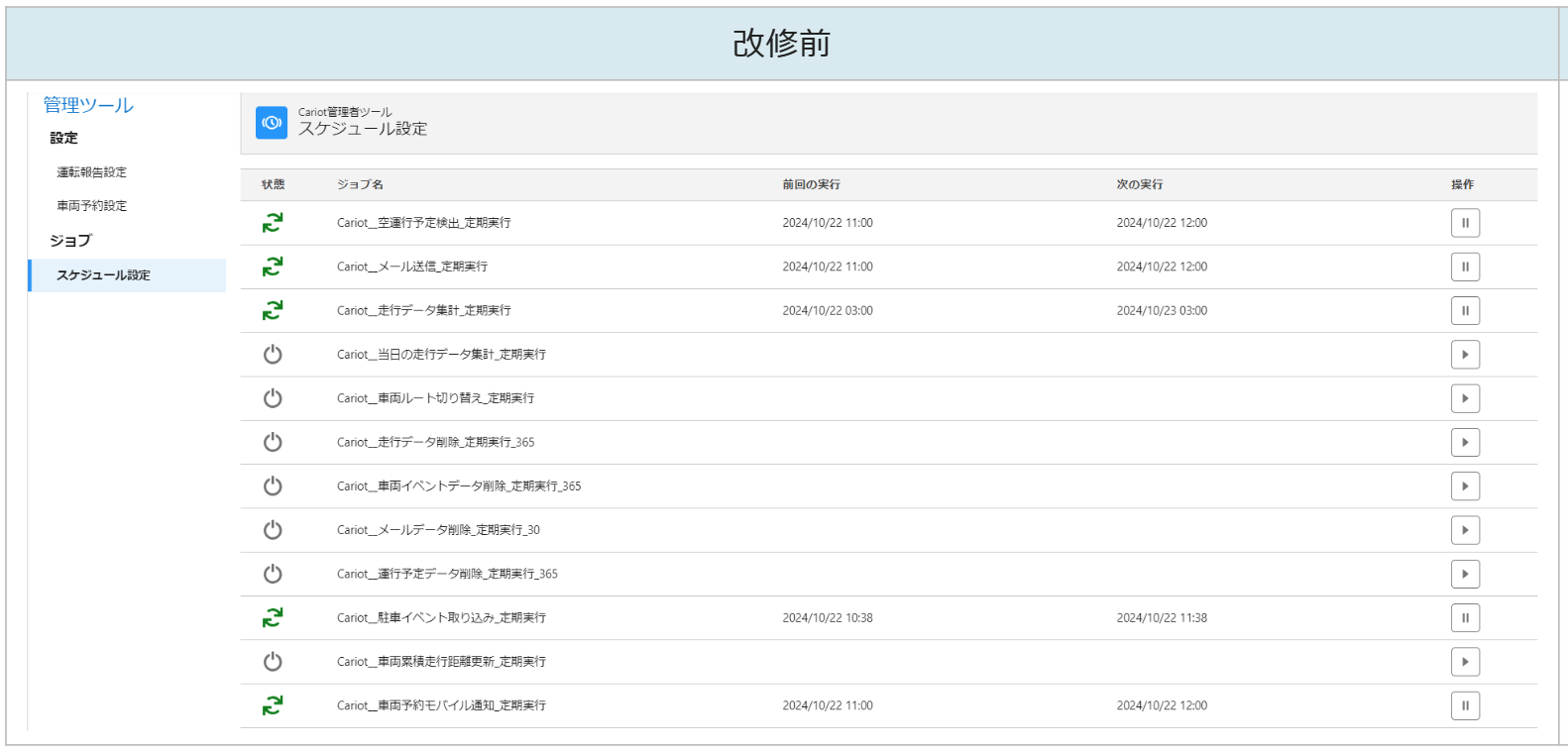
Task: Start the Cariot_車両累積走行距離更新_定期実行 job
Action: [x=1465, y=662]
